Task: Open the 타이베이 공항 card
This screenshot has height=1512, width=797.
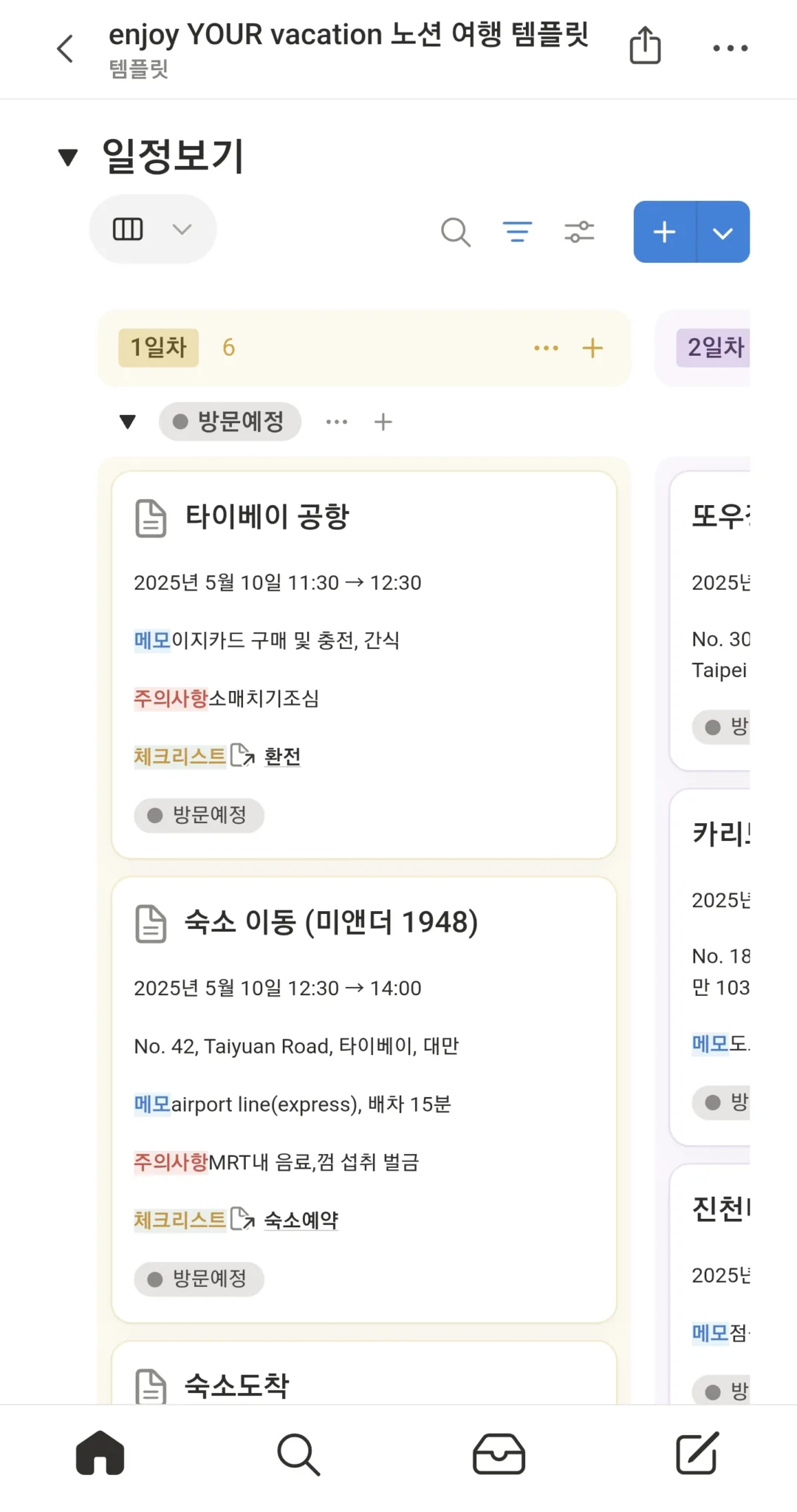Action: point(267,517)
